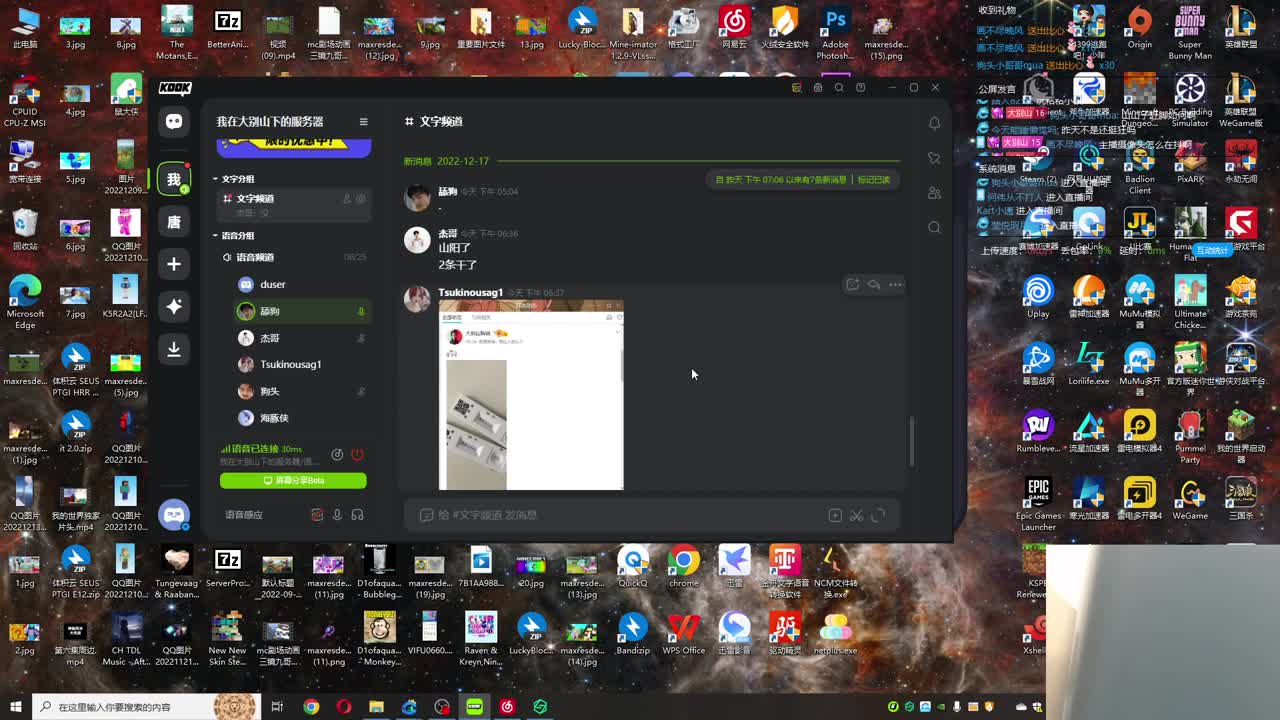1280x720 pixels.
Task: Open KOOK direct messages home icon
Action: 174,122
